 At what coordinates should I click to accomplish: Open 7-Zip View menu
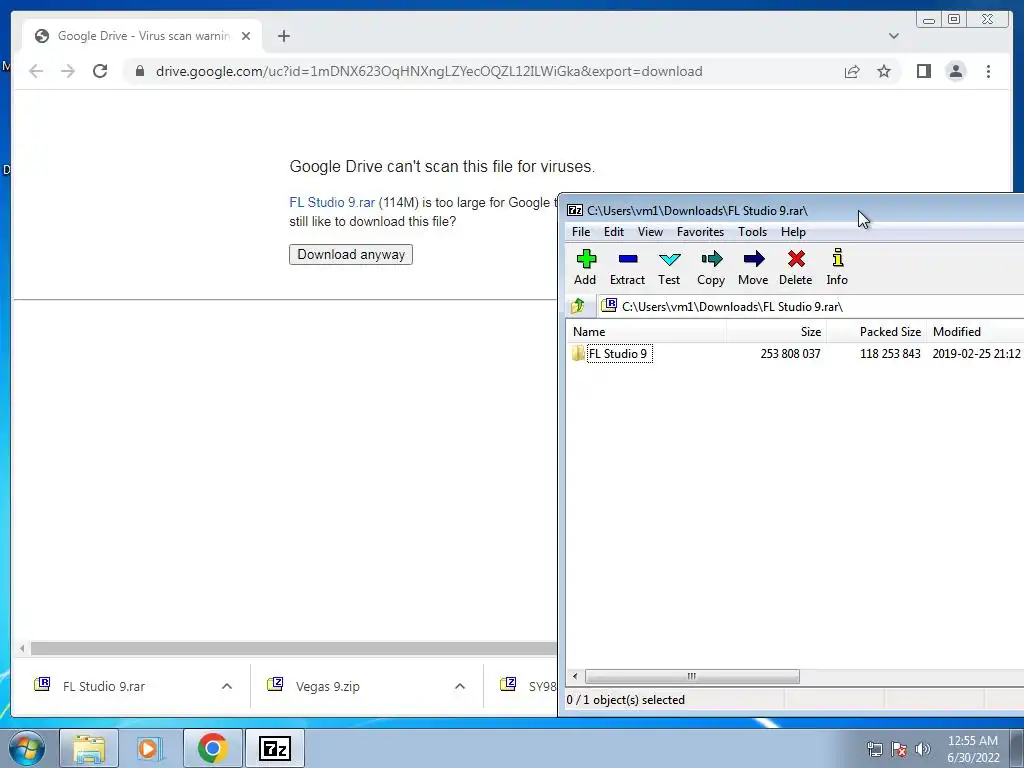650,232
